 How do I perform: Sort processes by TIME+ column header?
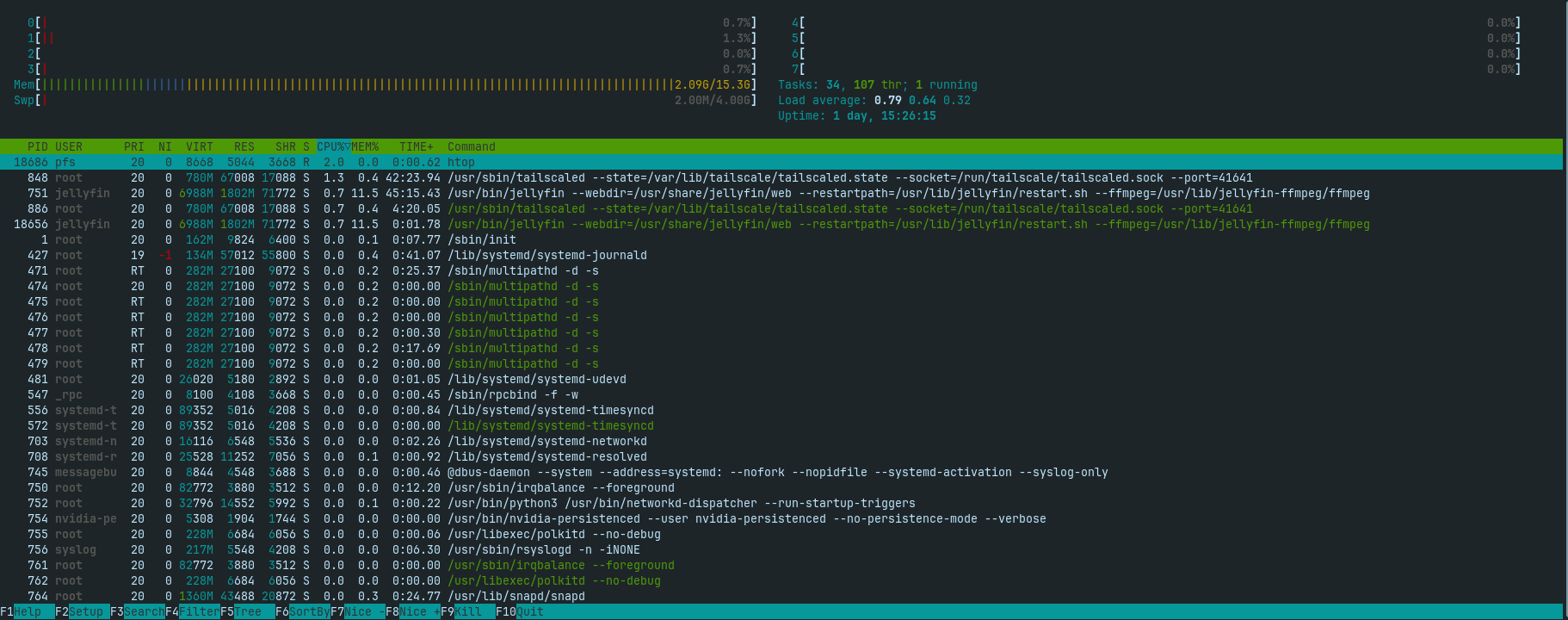pyautogui.click(x=417, y=146)
